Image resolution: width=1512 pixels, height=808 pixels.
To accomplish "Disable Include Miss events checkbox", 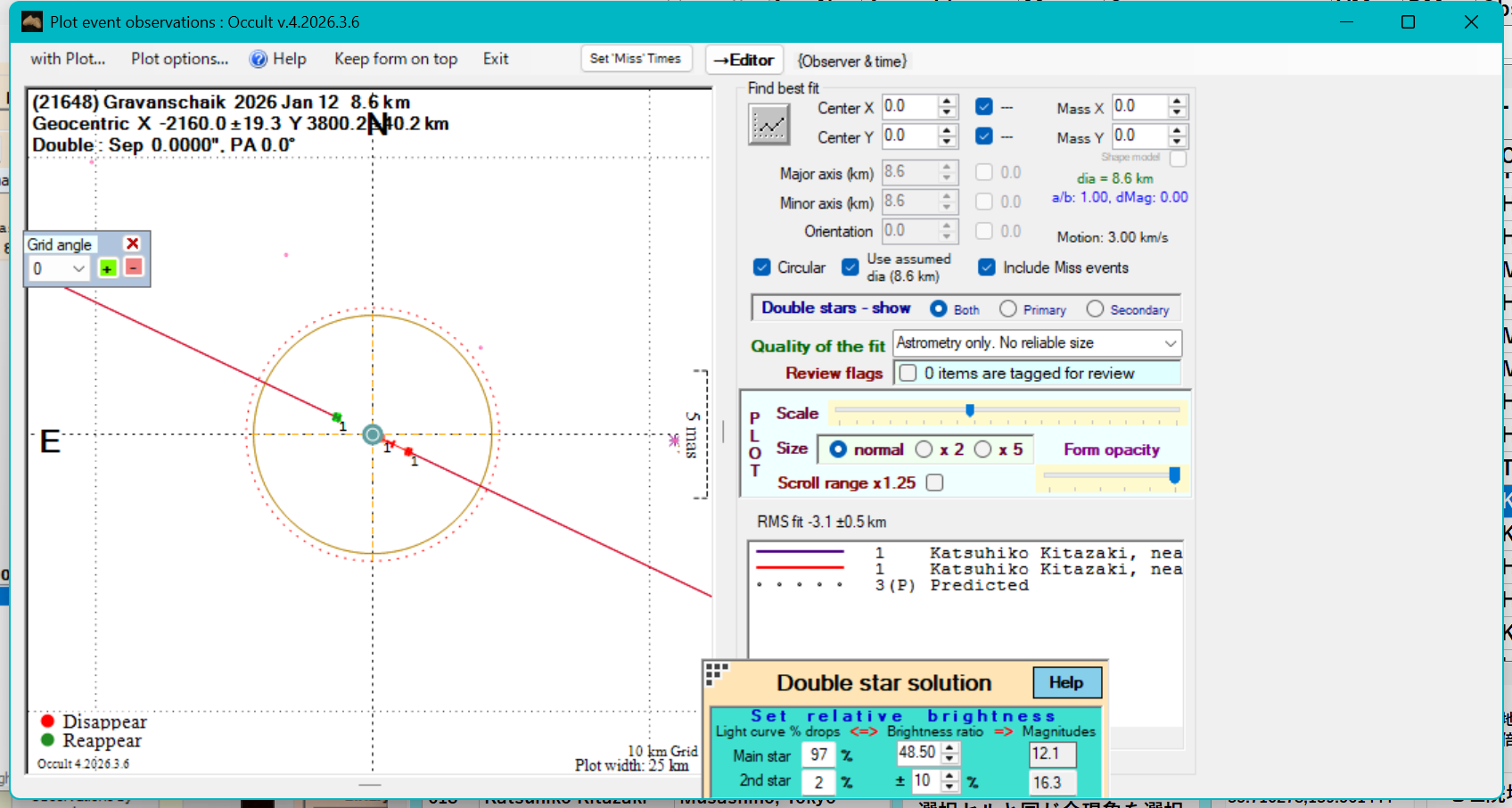I will tap(986, 268).
